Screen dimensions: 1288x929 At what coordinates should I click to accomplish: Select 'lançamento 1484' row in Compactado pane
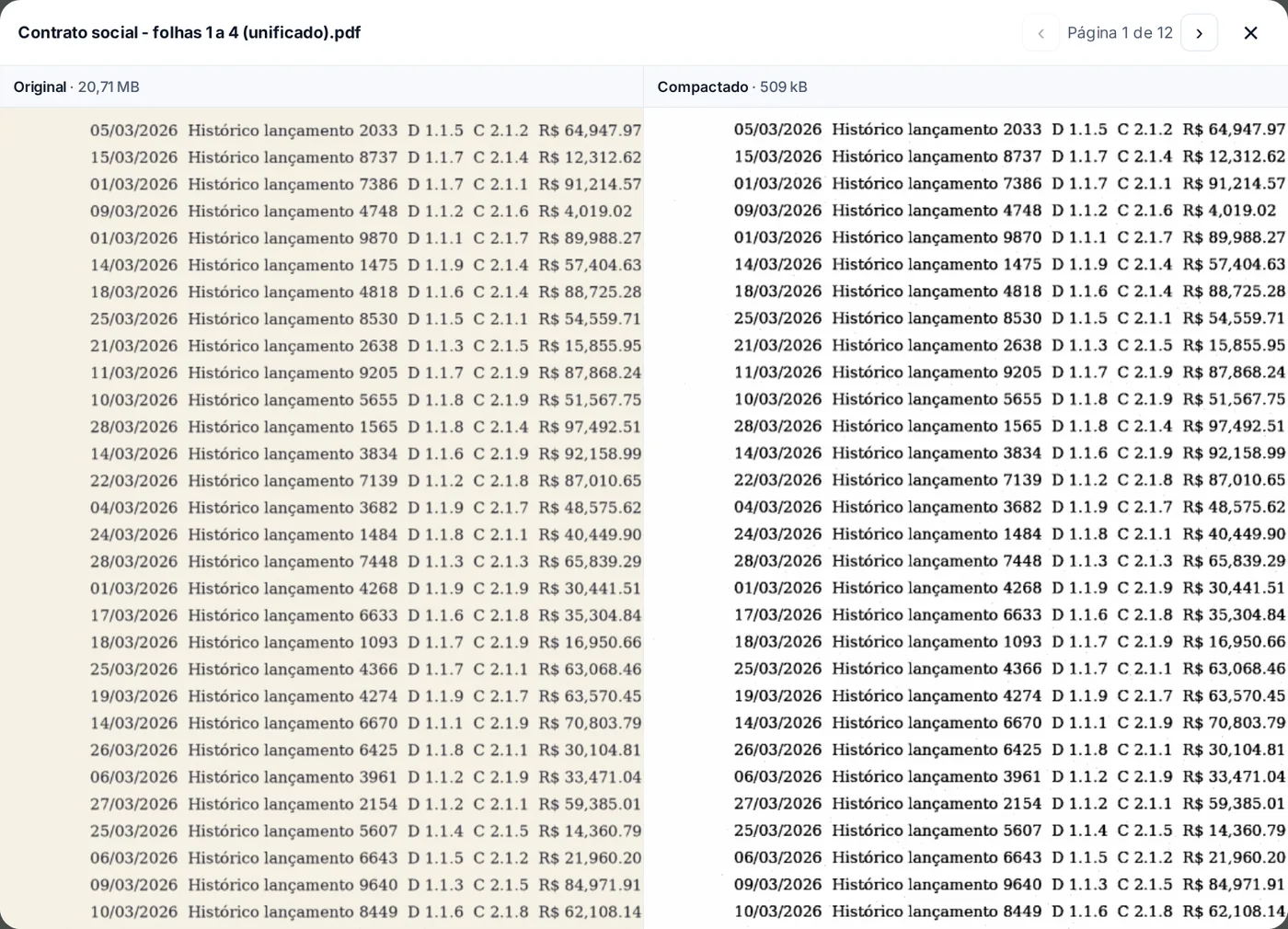click(x=1010, y=533)
